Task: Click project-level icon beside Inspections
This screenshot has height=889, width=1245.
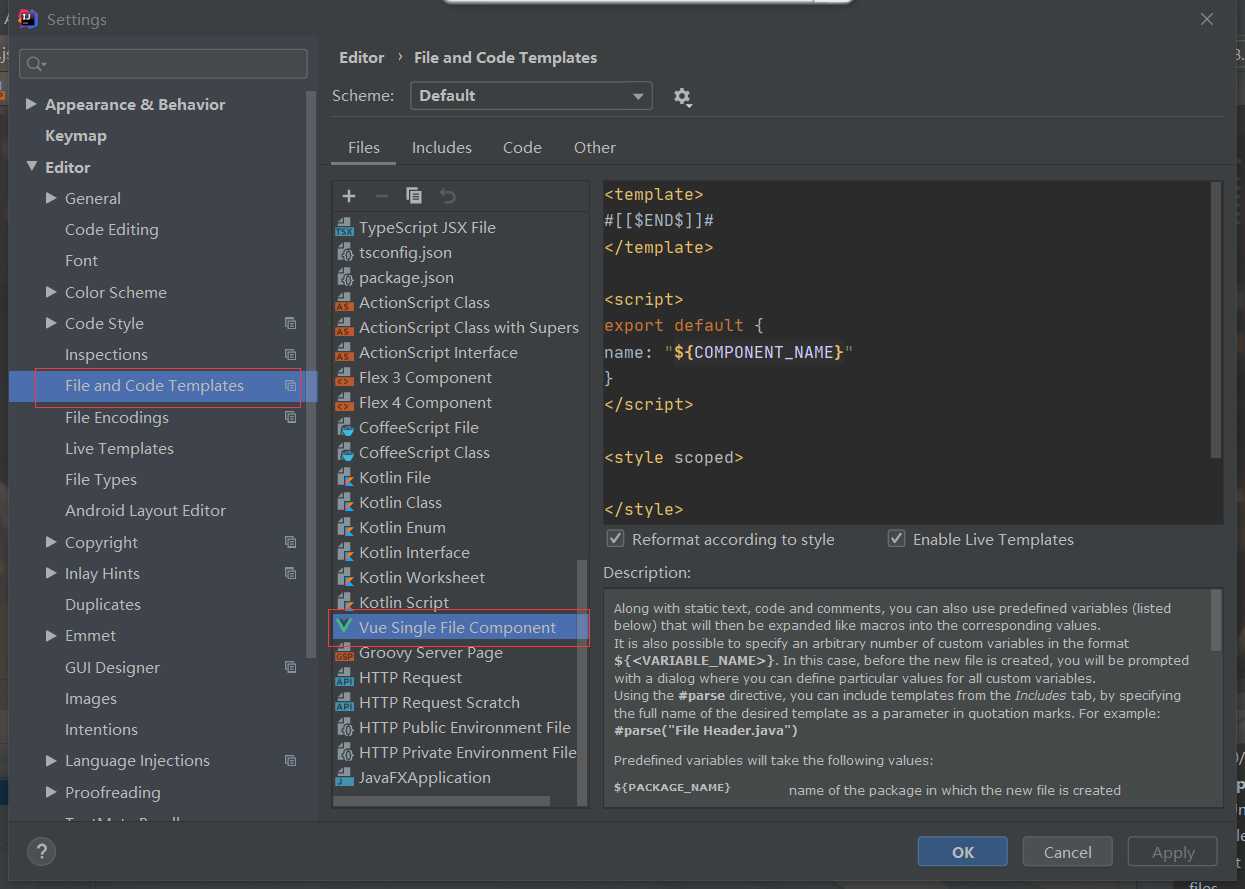Action: coord(290,354)
